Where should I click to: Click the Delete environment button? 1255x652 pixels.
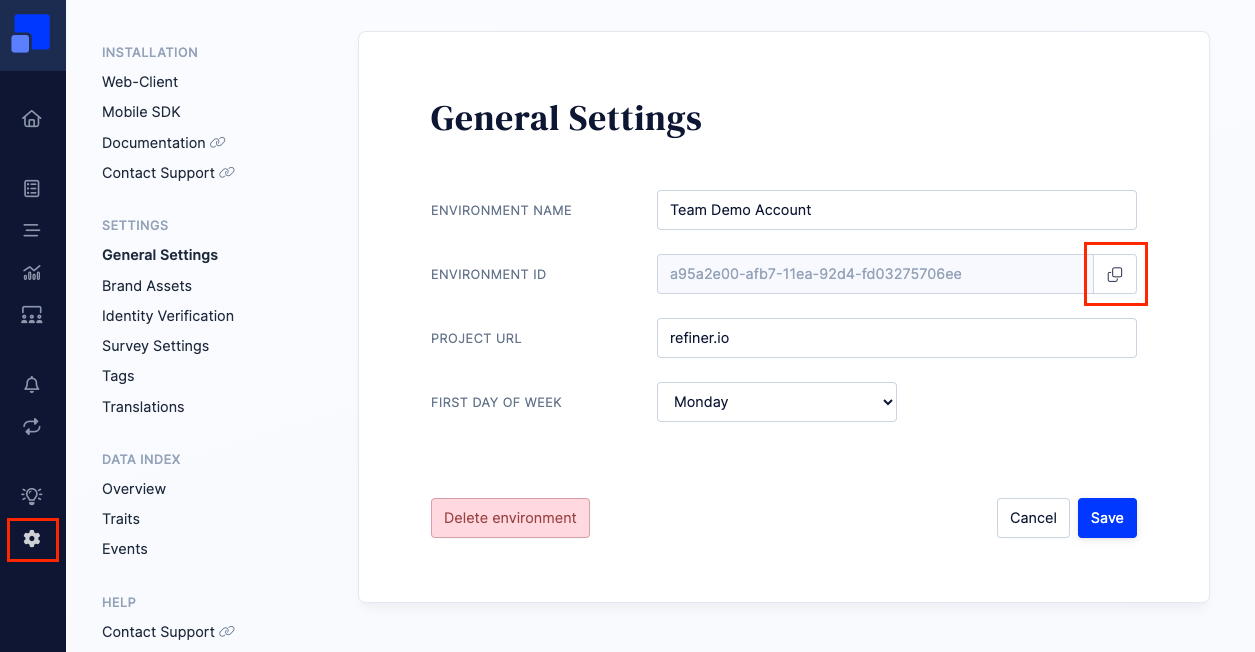pos(510,518)
